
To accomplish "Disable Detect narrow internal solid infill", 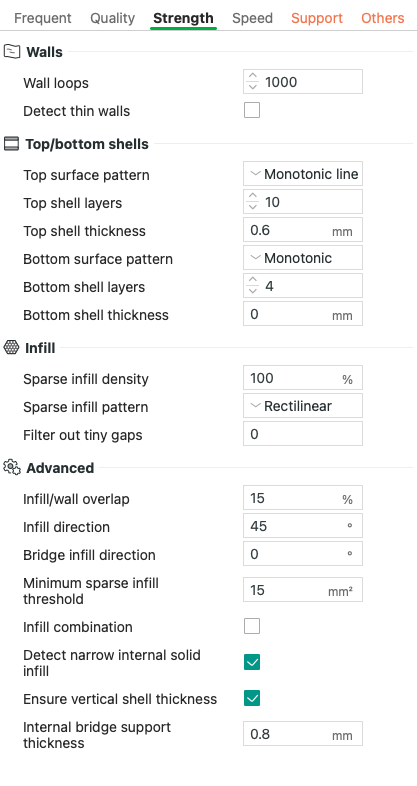I will (x=252, y=662).
